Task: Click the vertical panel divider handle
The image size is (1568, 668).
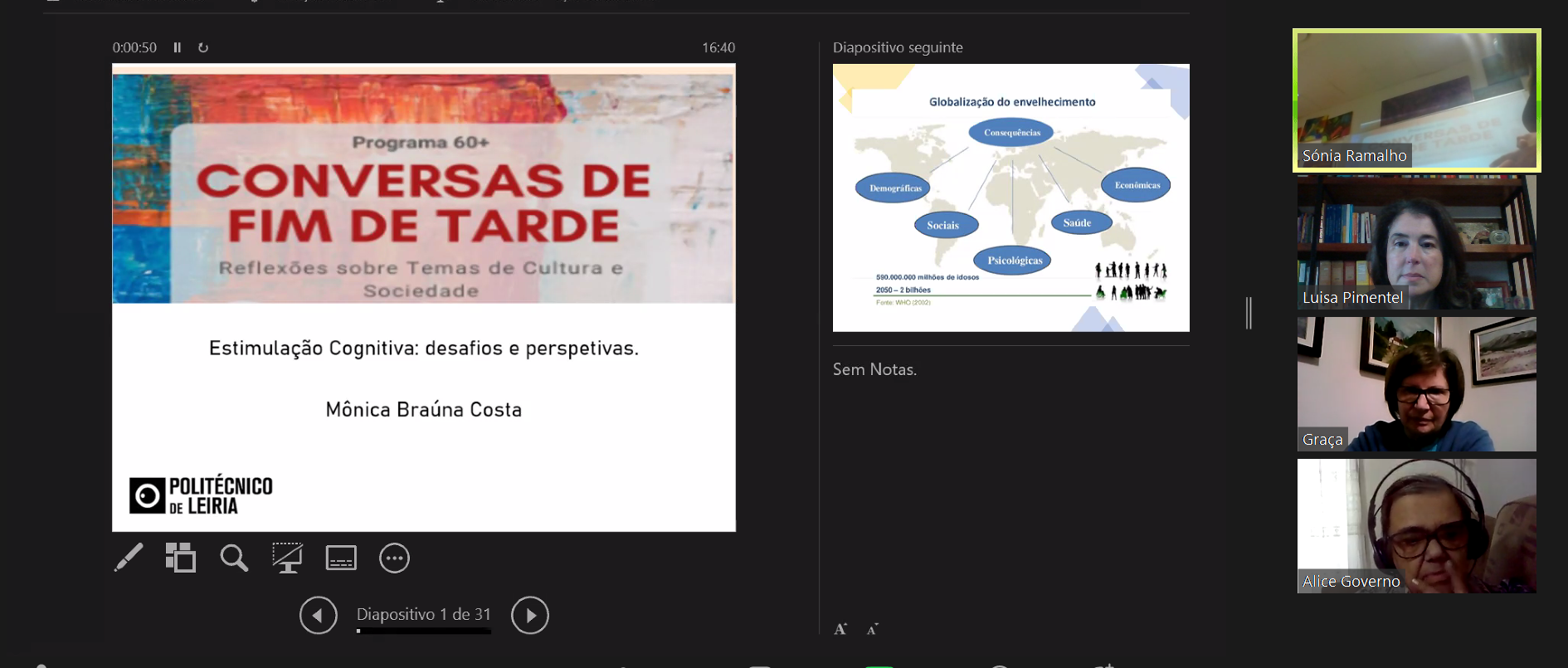Action: tap(1249, 313)
